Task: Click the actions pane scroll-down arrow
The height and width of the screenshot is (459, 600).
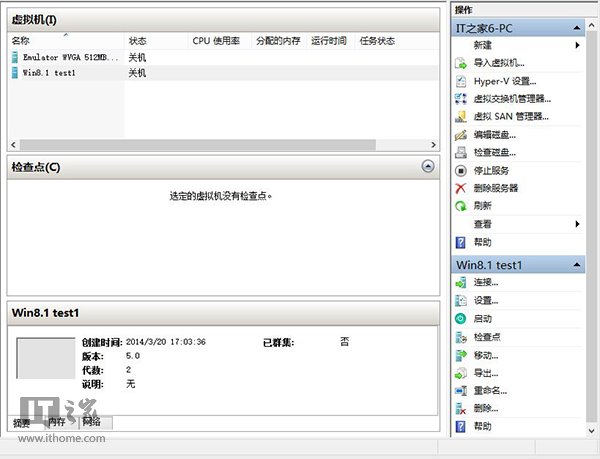Action: pos(592,431)
